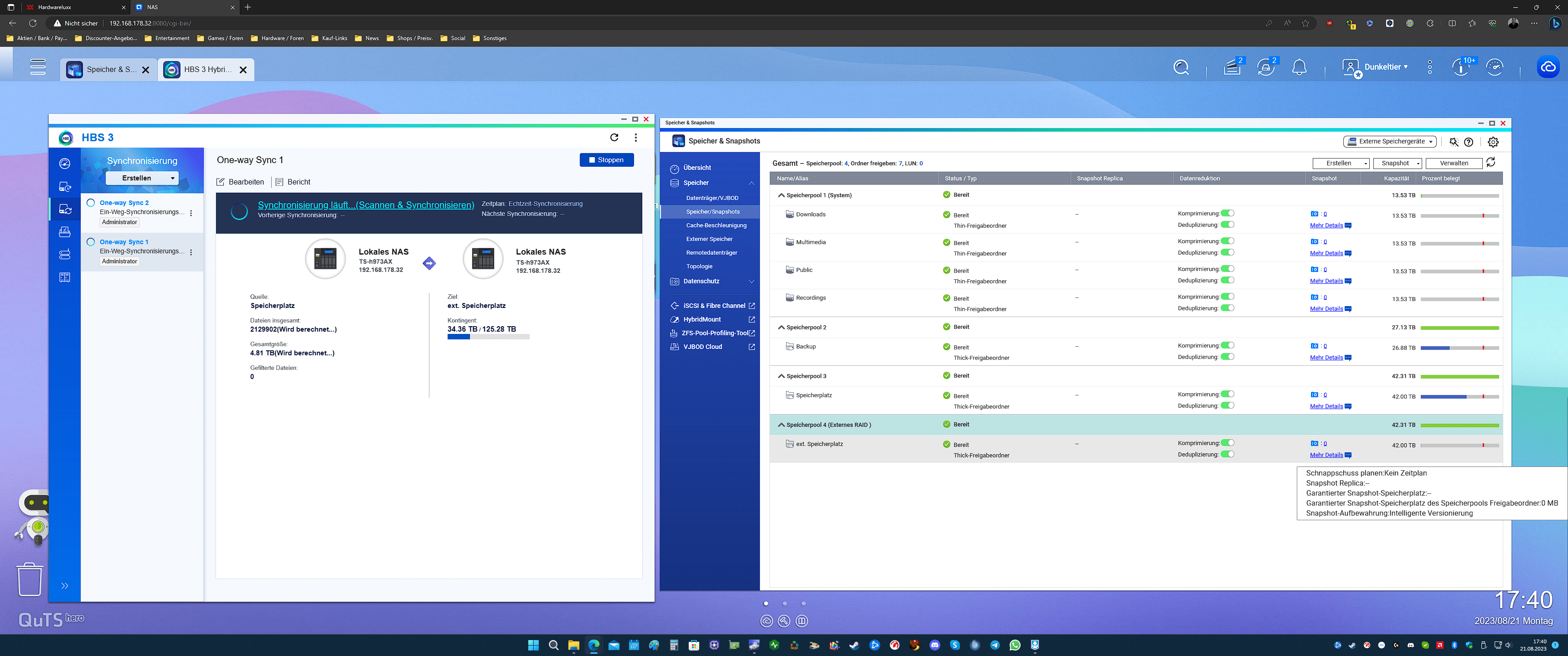
Task: Open HBS 3 overview gauge sidebar icon
Action: [x=65, y=164]
